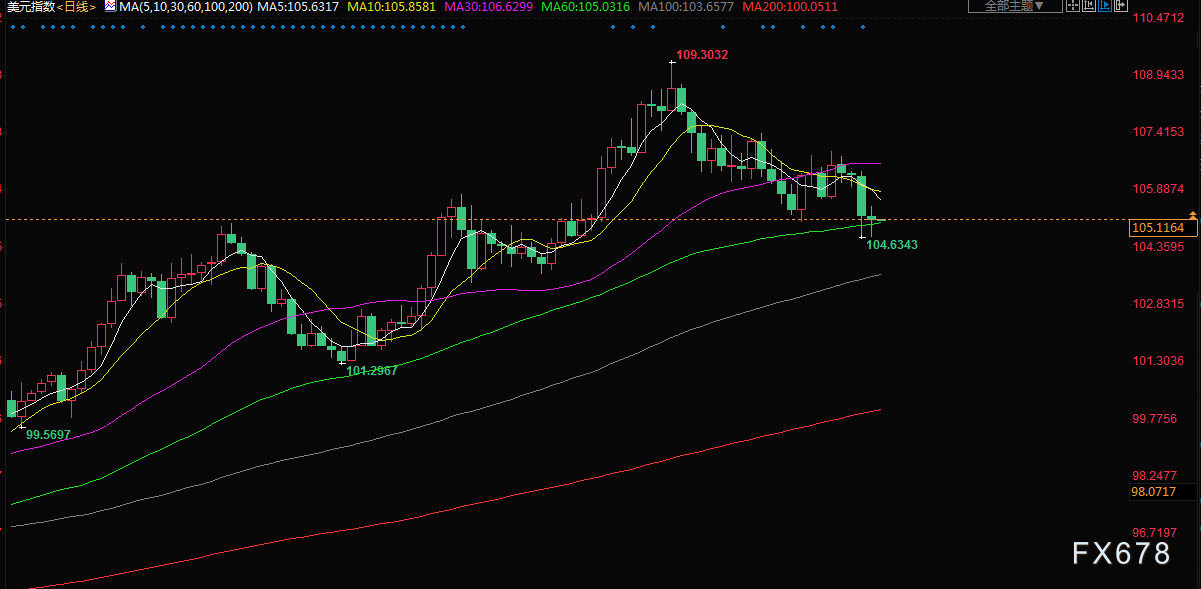Click the MA10:105.8581 value

tap(392, 6)
